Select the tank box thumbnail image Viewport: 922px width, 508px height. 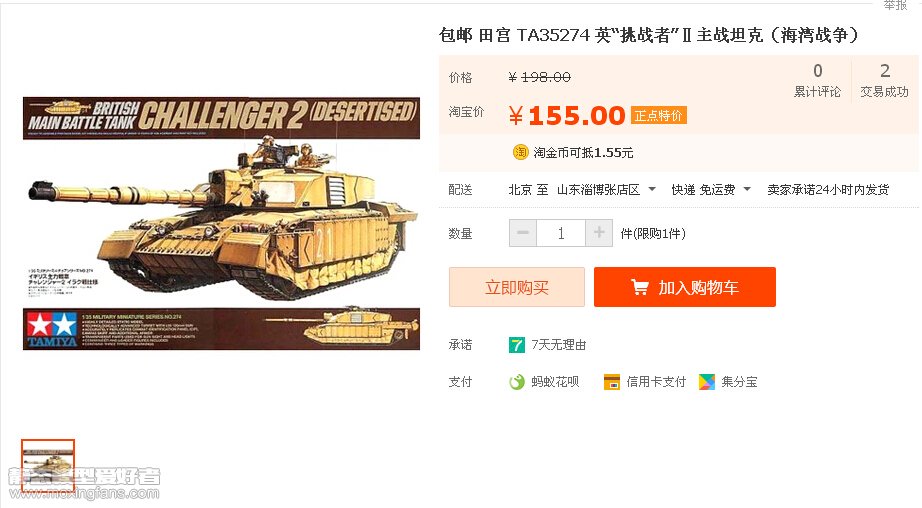48,465
